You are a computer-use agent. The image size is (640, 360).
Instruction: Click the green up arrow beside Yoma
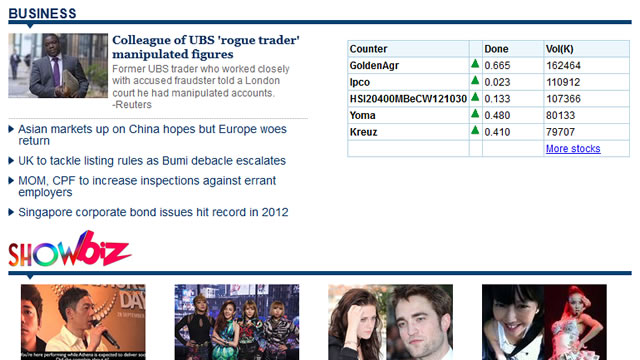[475, 113]
